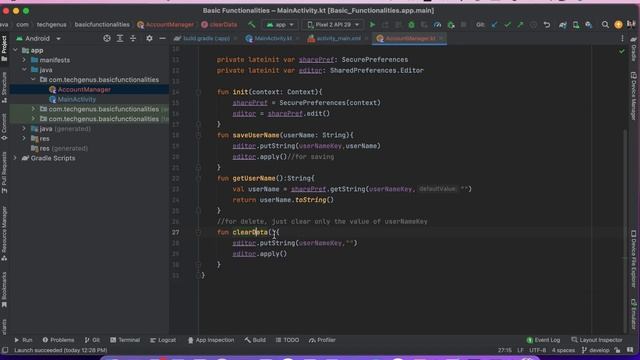Collapse the java folder arrow
The width and height of the screenshot is (640, 360).
pos(24,70)
